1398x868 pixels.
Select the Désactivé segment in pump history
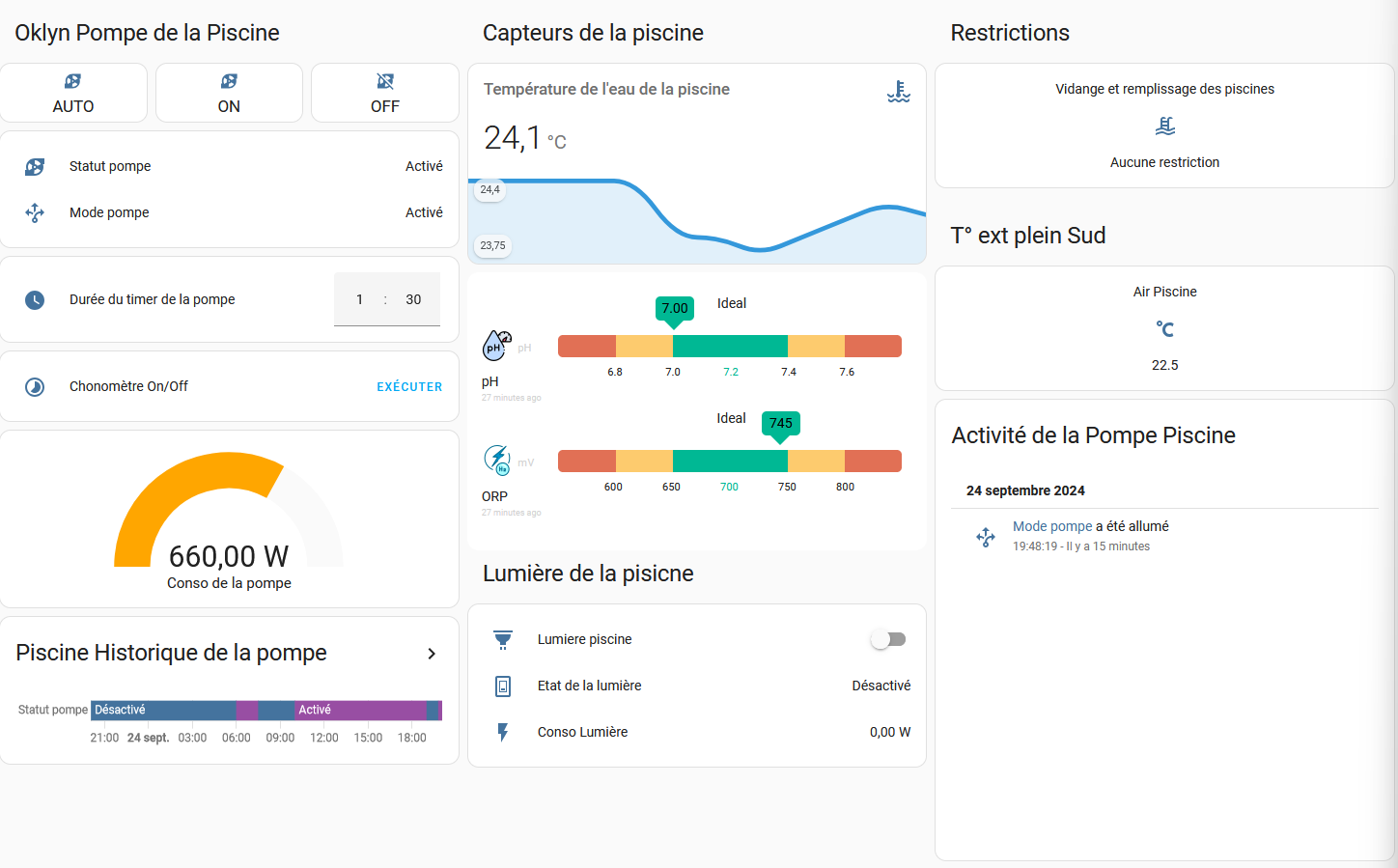pos(163,711)
